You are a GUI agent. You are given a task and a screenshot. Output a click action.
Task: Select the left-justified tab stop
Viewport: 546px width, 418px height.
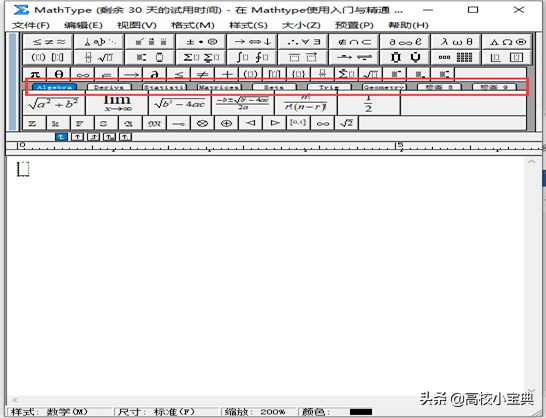[x=61, y=137]
